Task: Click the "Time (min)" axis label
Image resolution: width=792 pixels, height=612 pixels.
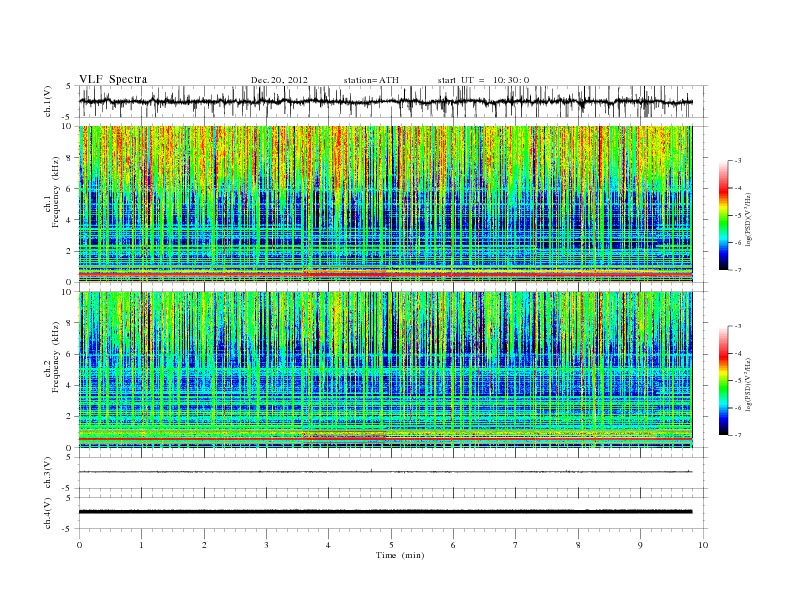Action: point(400,555)
